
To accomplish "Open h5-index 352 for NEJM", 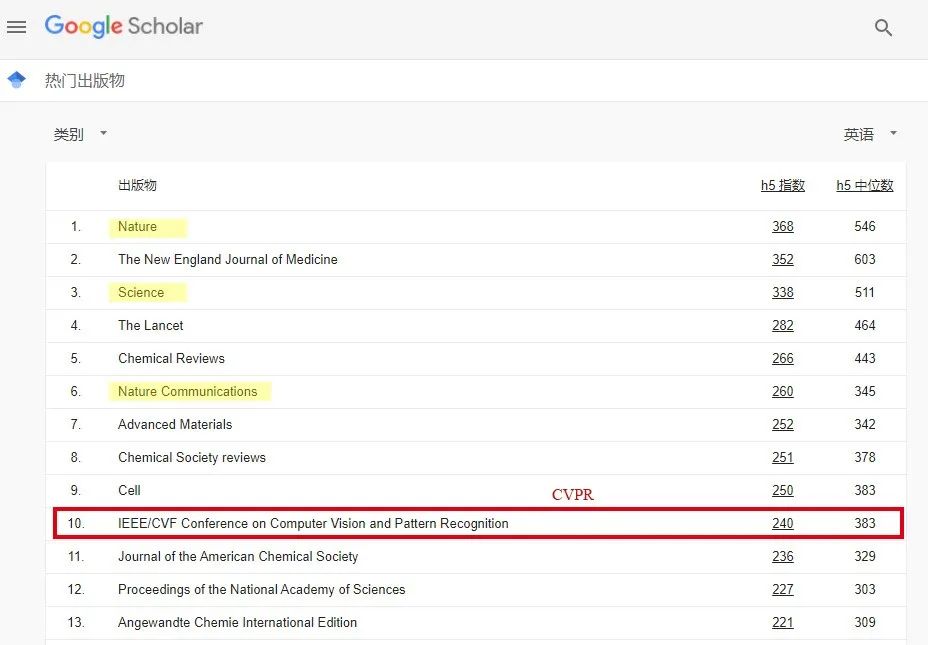I will coord(782,259).
